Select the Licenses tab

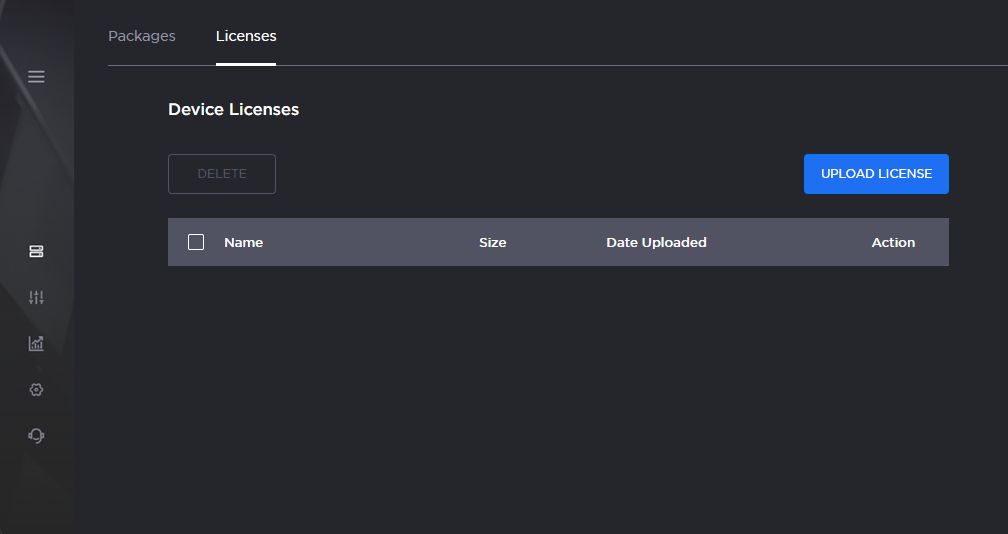coord(246,36)
